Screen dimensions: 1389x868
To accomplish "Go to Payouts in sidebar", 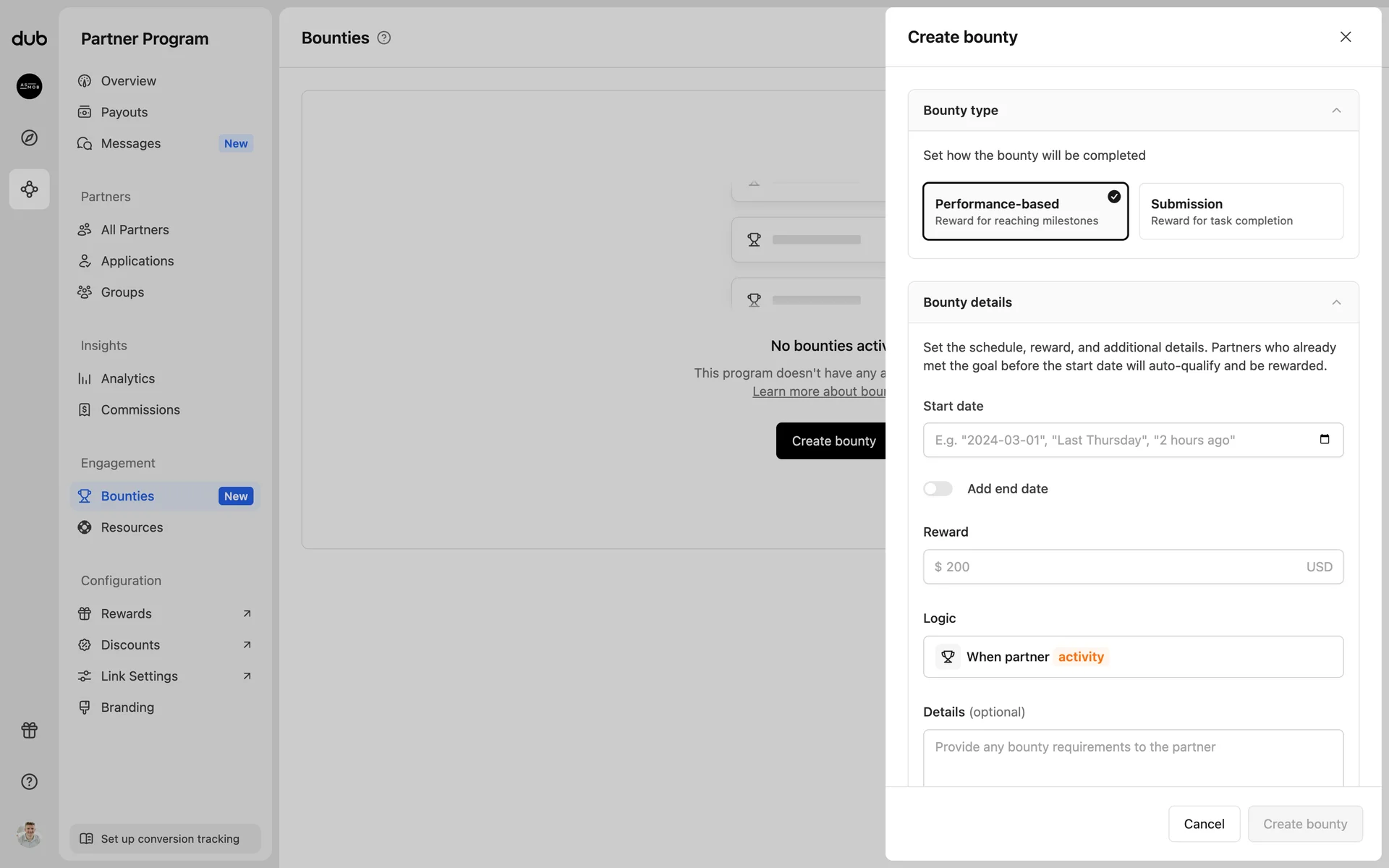I will click(124, 112).
